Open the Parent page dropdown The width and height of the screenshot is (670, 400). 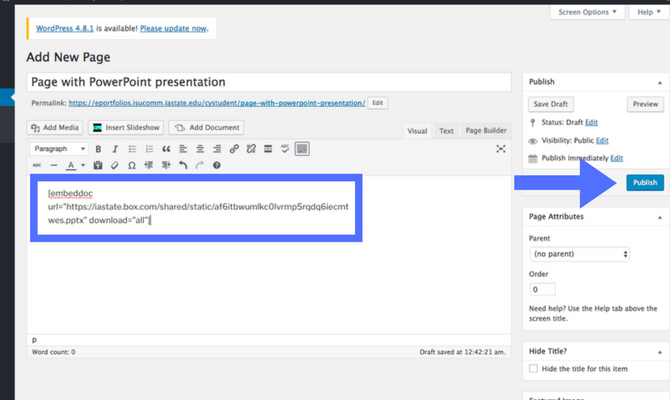(x=579, y=254)
